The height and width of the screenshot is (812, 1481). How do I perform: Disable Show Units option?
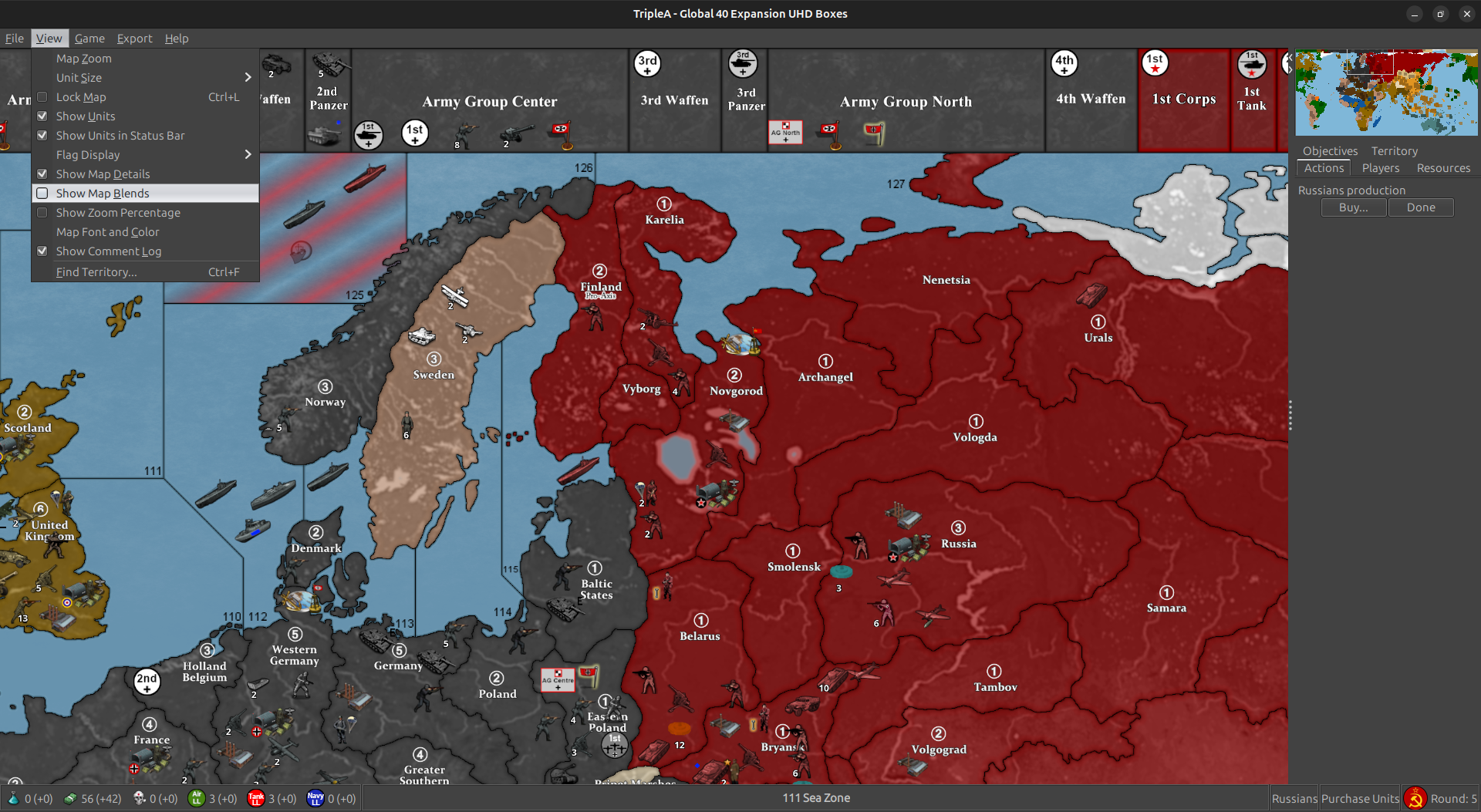coord(42,116)
